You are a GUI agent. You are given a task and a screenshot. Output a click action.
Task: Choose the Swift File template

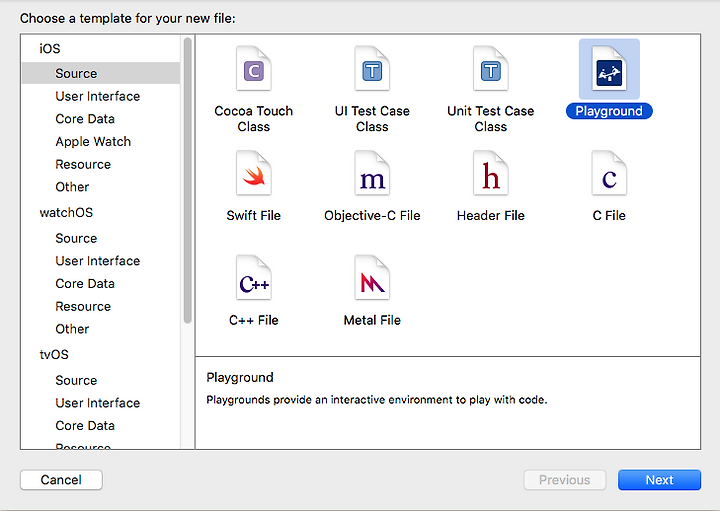[x=253, y=174]
